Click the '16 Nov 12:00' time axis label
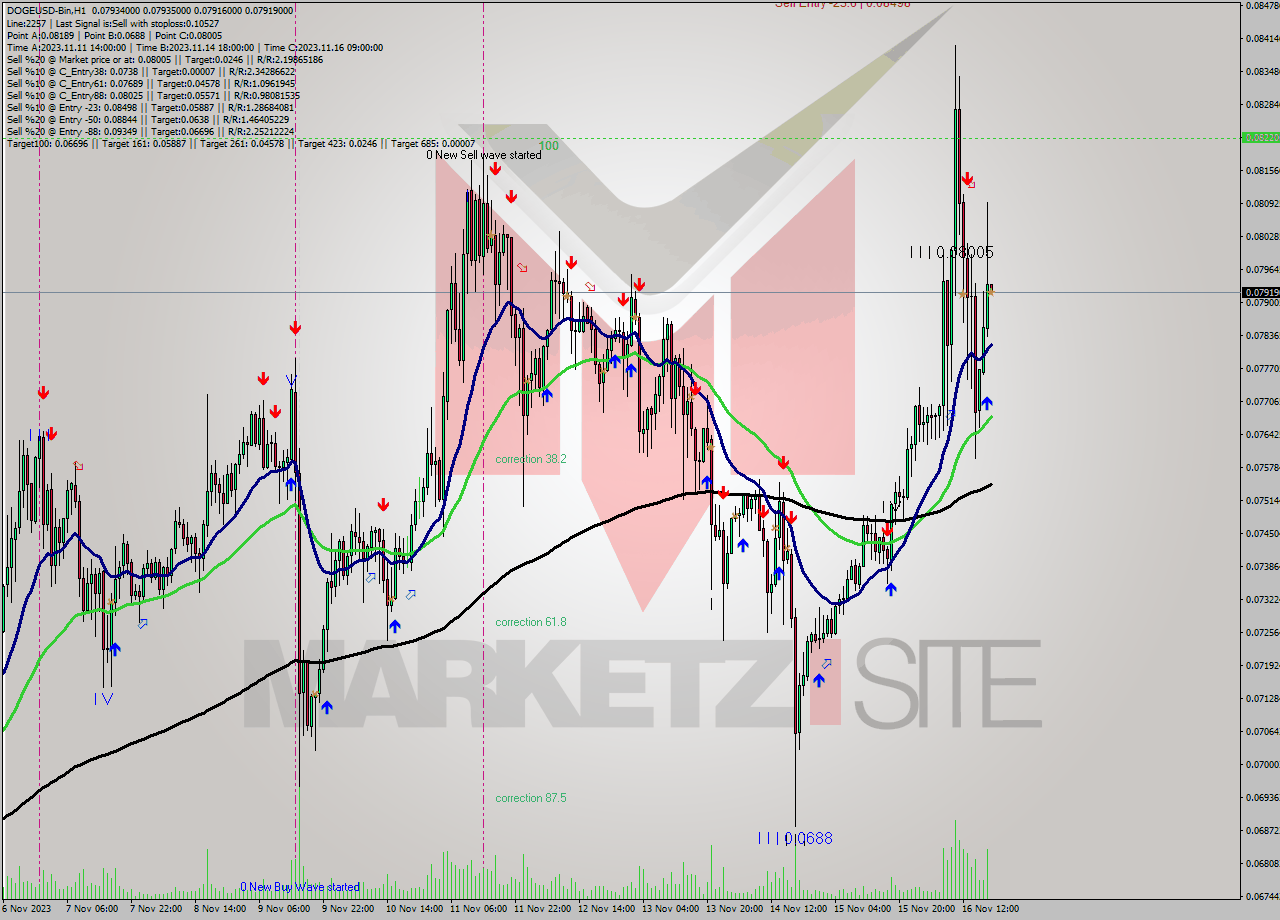The image size is (1280, 920). (990, 909)
